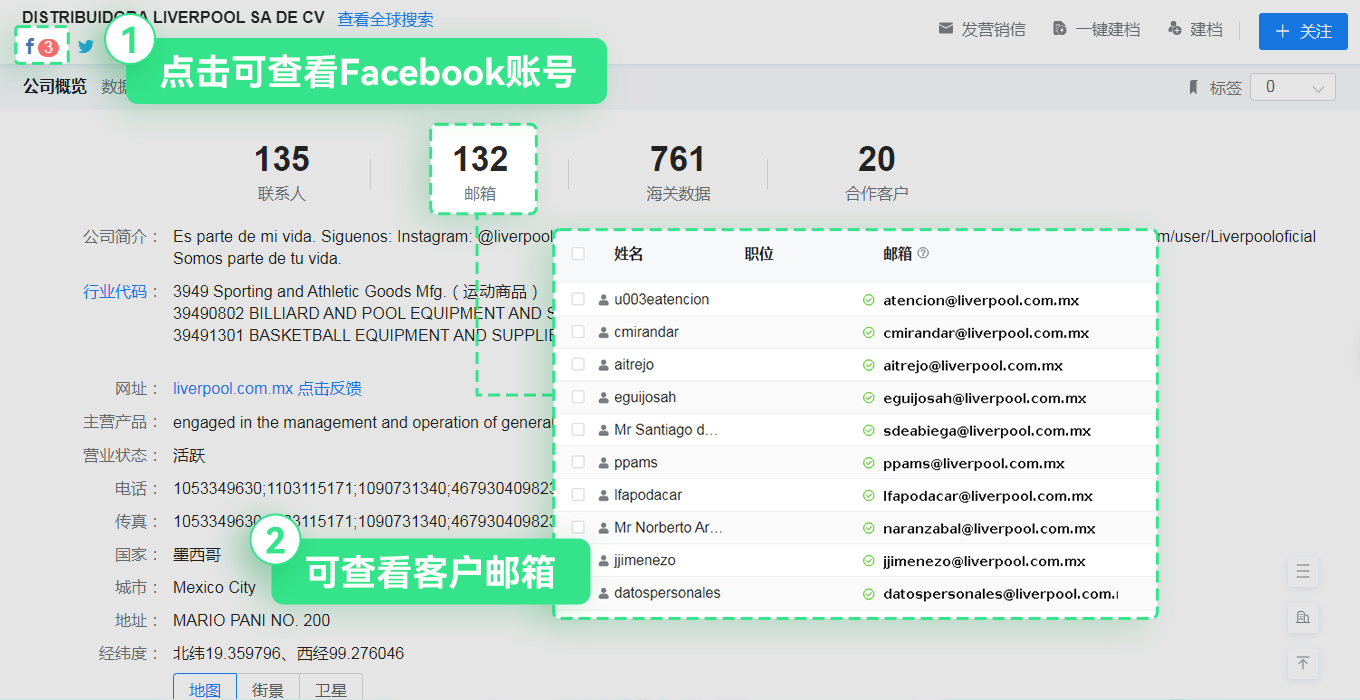
Task: Click the 姓名 column header
Action: [629, 254]
